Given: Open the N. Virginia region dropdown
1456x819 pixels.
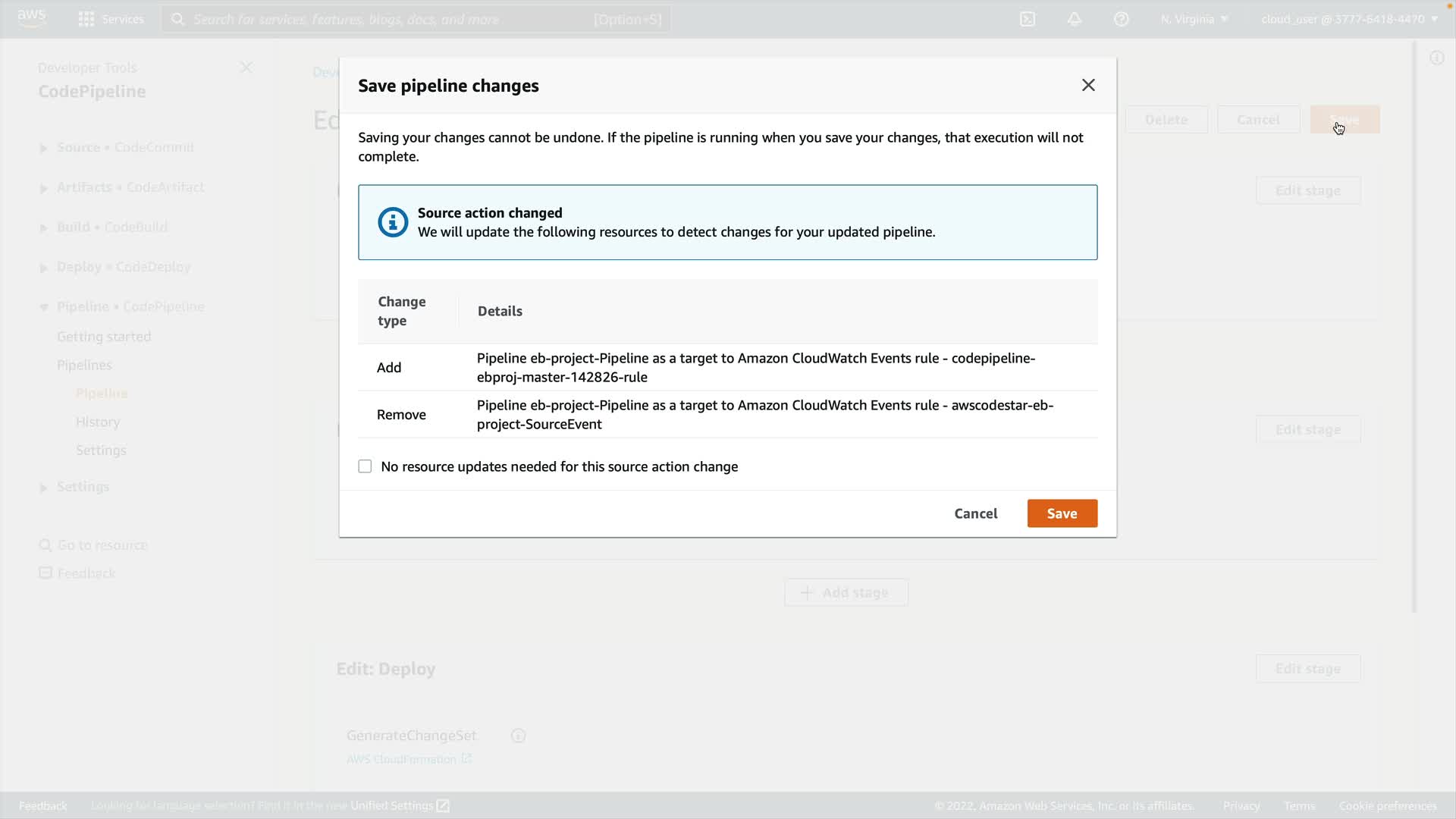Looking at the screenshot, I should [1194, 19].
